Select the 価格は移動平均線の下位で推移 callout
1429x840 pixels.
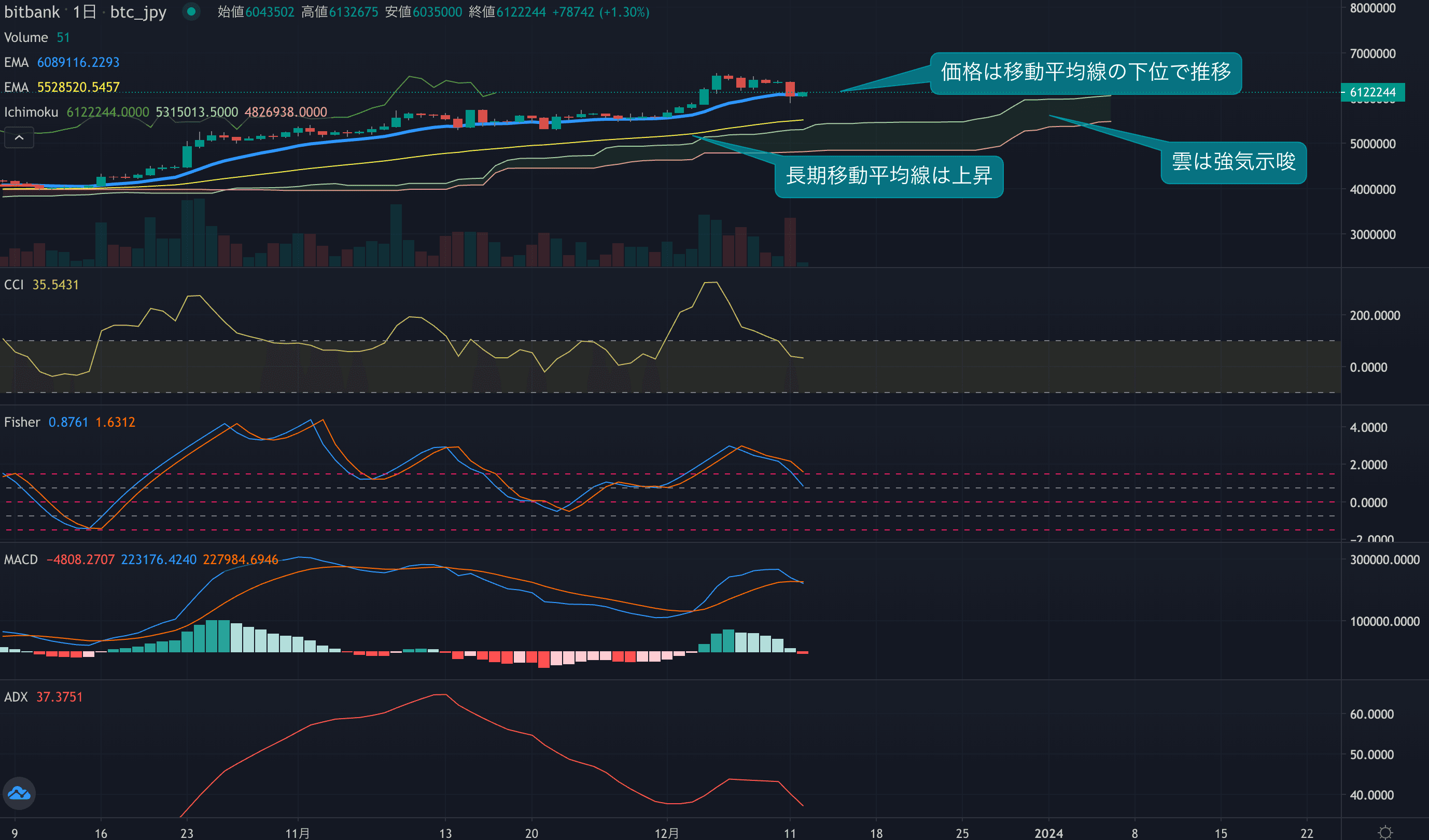1085,73
